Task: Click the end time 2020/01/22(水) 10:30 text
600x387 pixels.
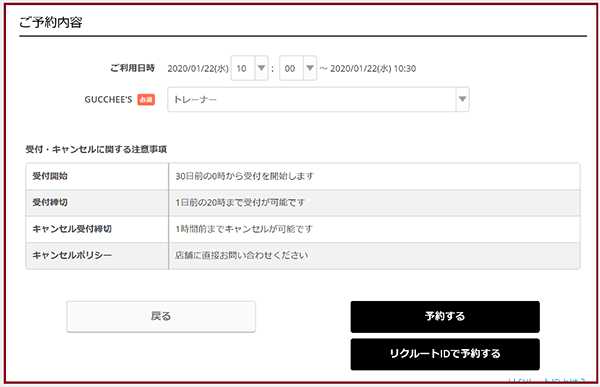Action: click(x=373, y=69)
